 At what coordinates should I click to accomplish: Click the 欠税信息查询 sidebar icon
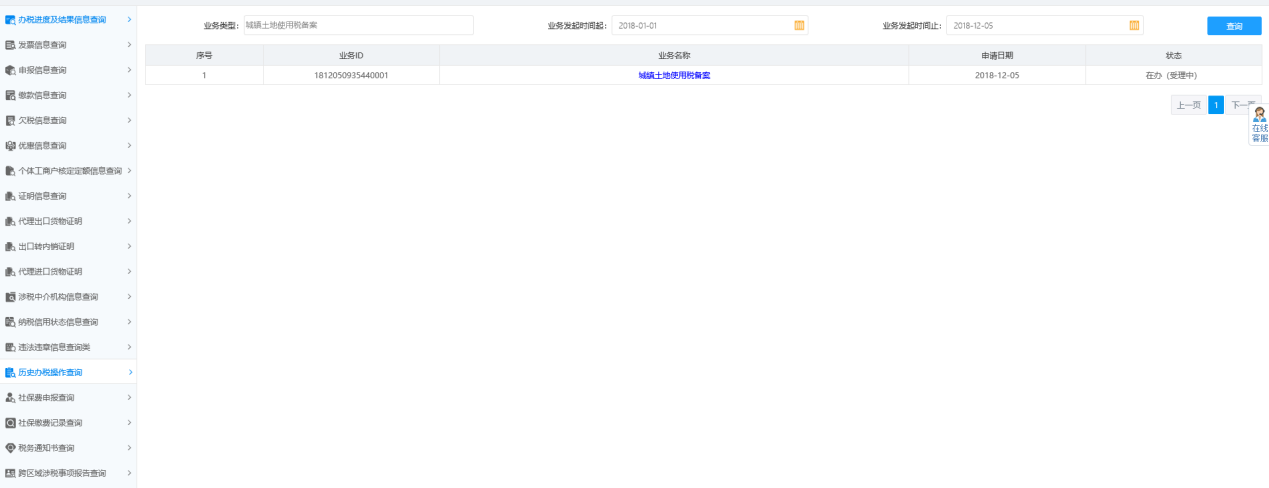point(10,120)
